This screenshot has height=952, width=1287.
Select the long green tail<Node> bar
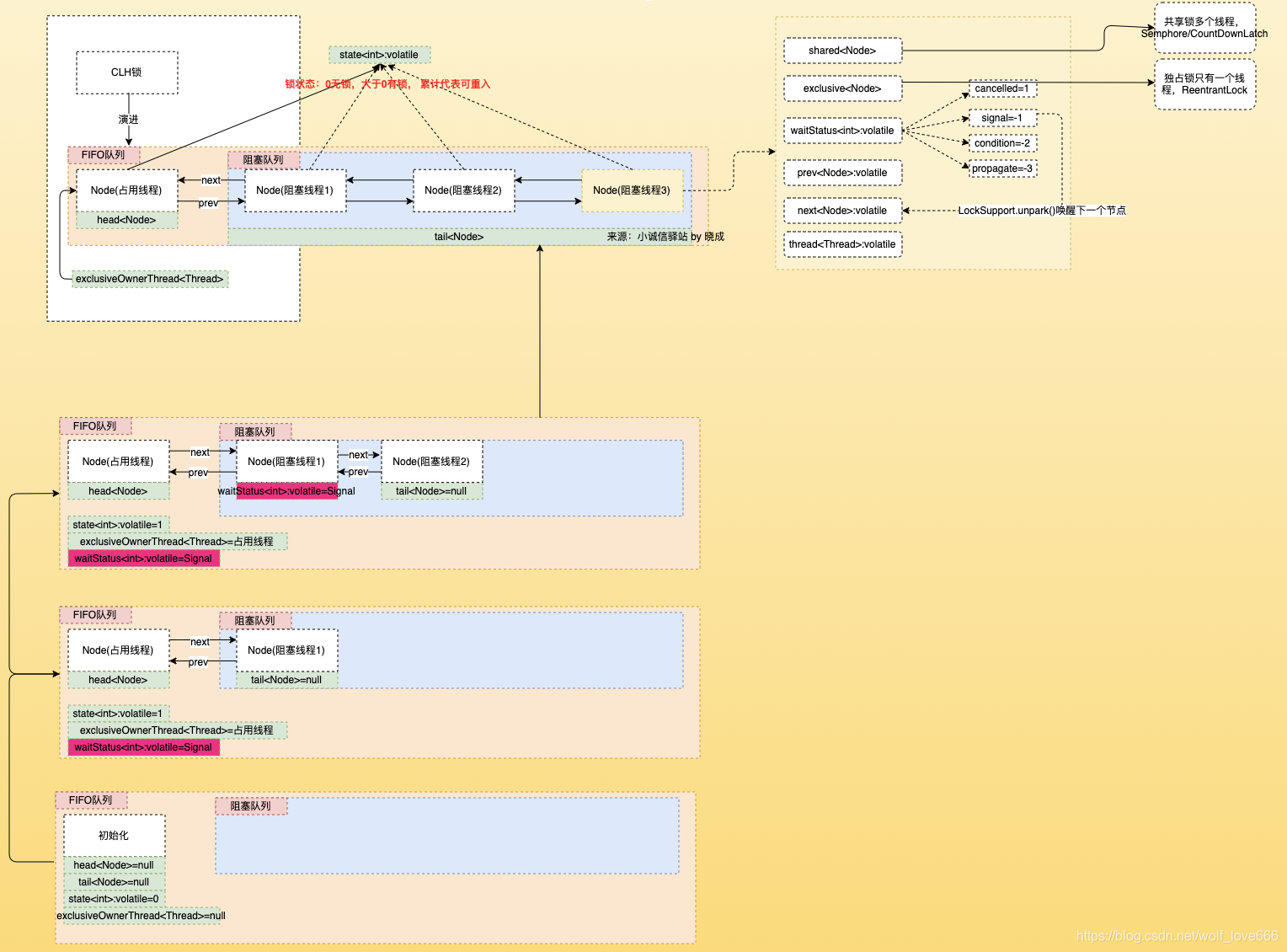459,237
